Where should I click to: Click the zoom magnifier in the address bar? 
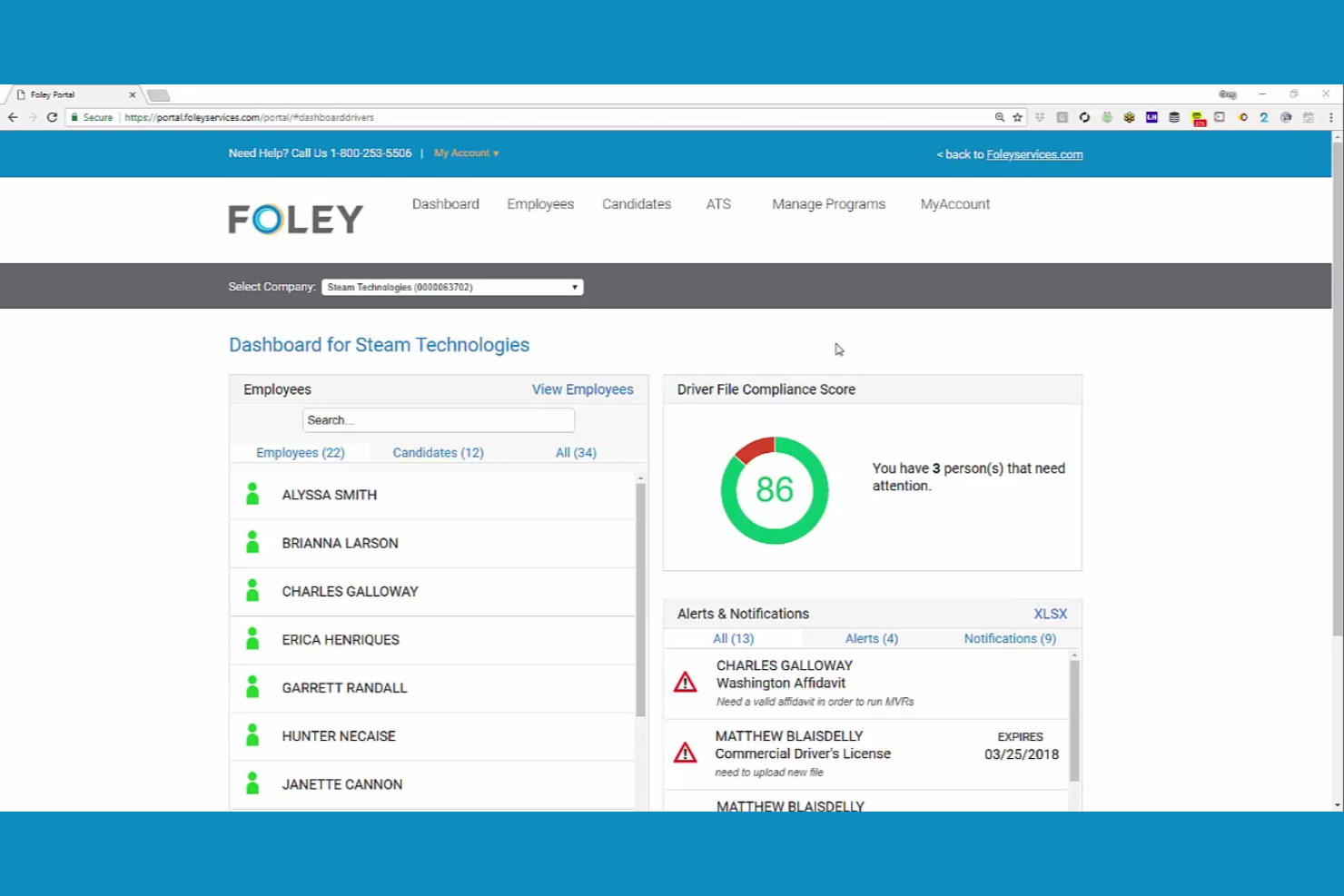pyautogui.click(x=1000, y=117)
